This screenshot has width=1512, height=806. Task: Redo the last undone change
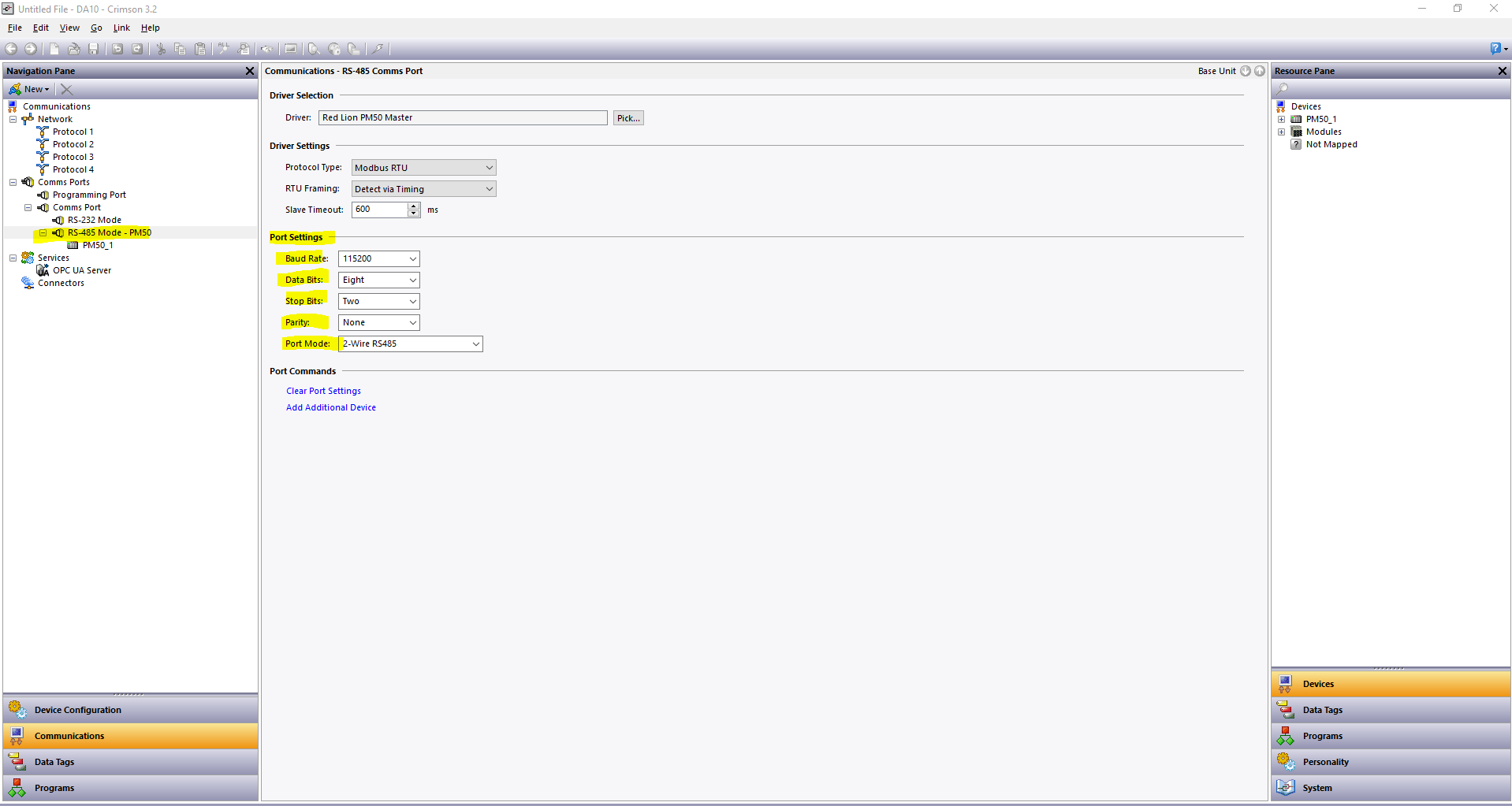pos(137,49)
